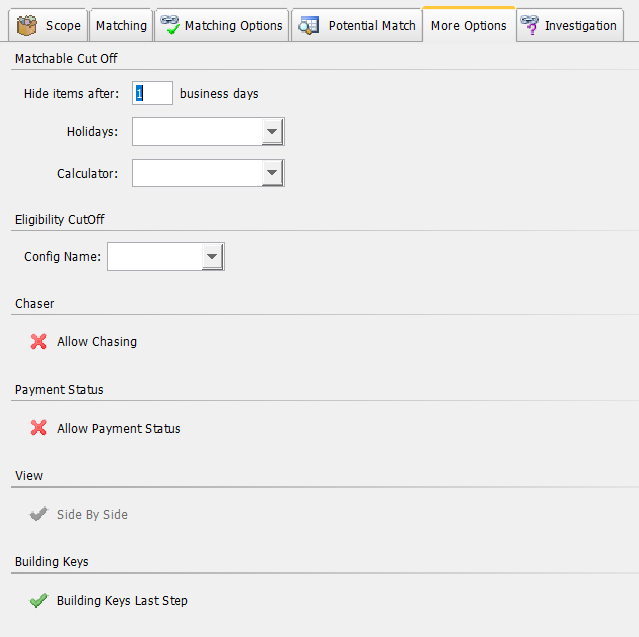Click the Investigation question-mark icon
Image resolution: width=639 pixels, height=637 pixels.
tap(530, 25)
